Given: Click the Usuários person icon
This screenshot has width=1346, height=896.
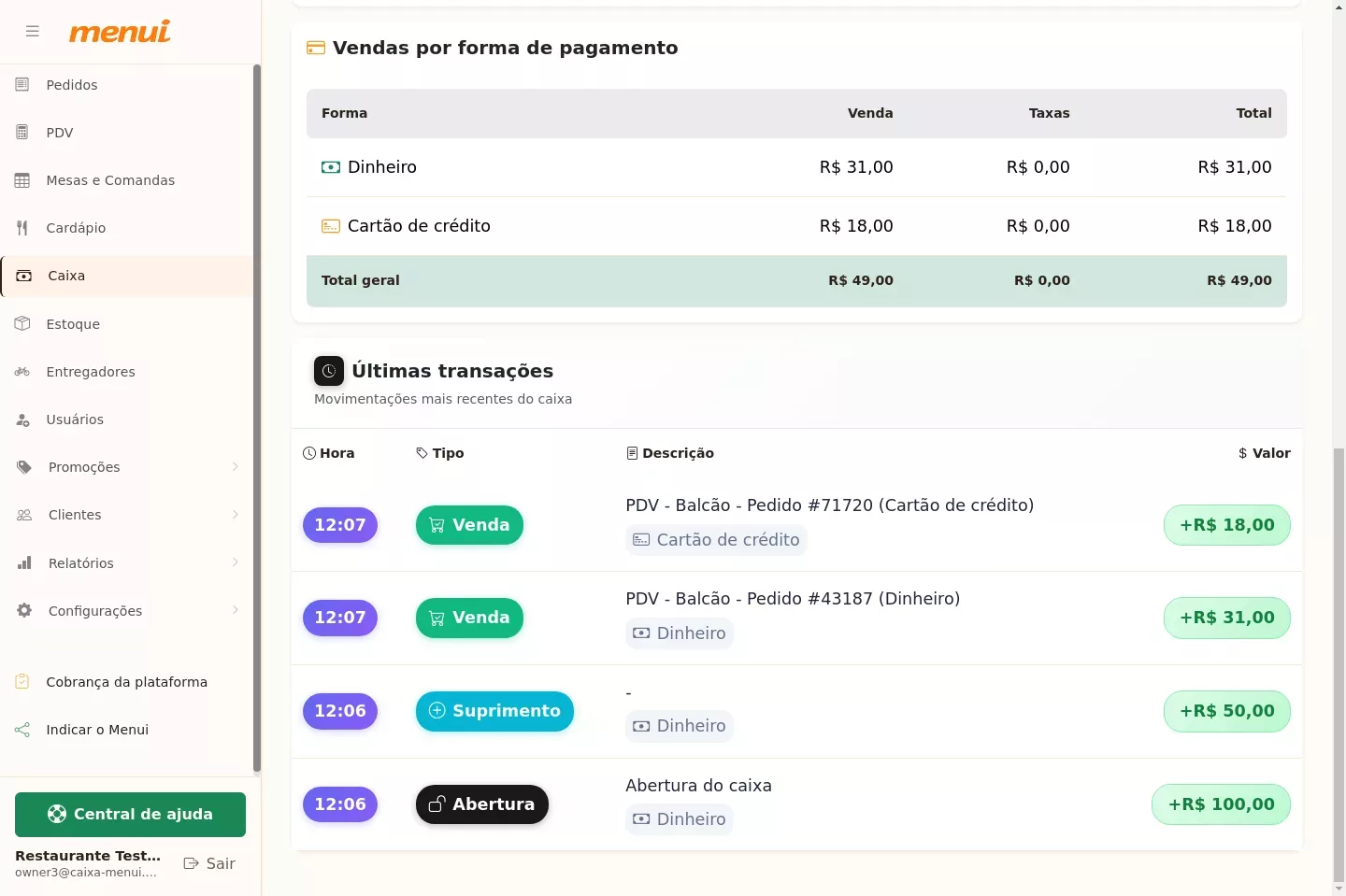Looking at the screenshot, I should tap(22, 420).
